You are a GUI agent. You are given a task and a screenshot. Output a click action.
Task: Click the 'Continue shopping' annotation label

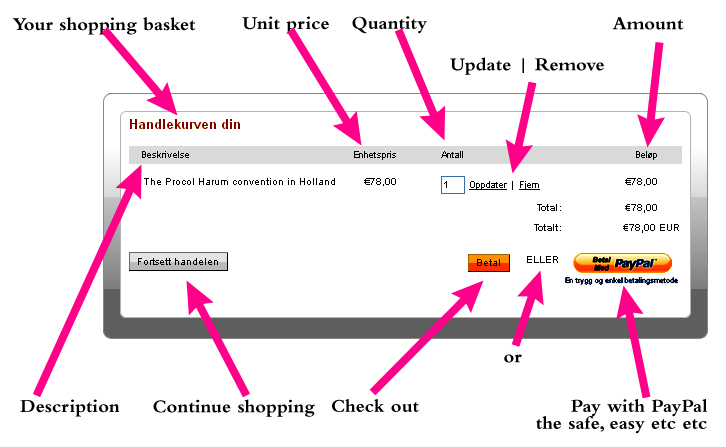click(233, 407)
